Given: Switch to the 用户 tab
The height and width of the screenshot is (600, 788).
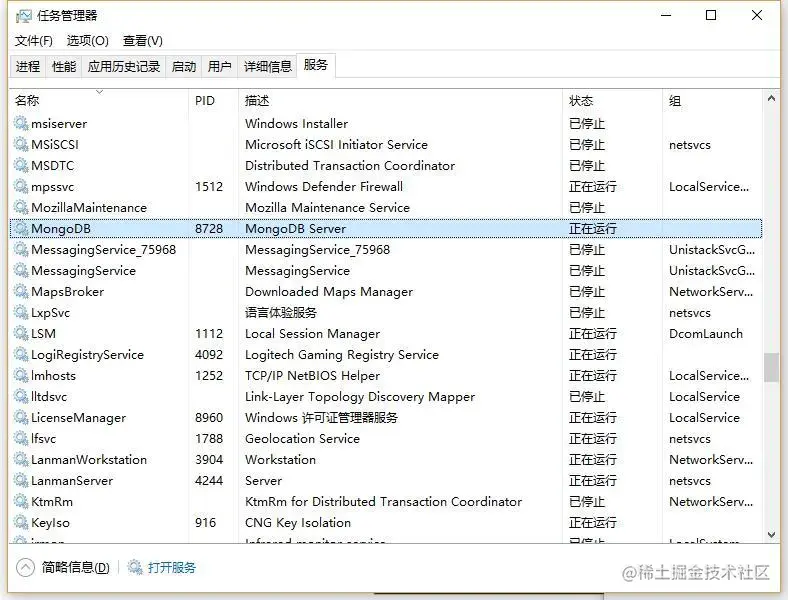Looking at the screenshot, I should [x=220, y=66].
